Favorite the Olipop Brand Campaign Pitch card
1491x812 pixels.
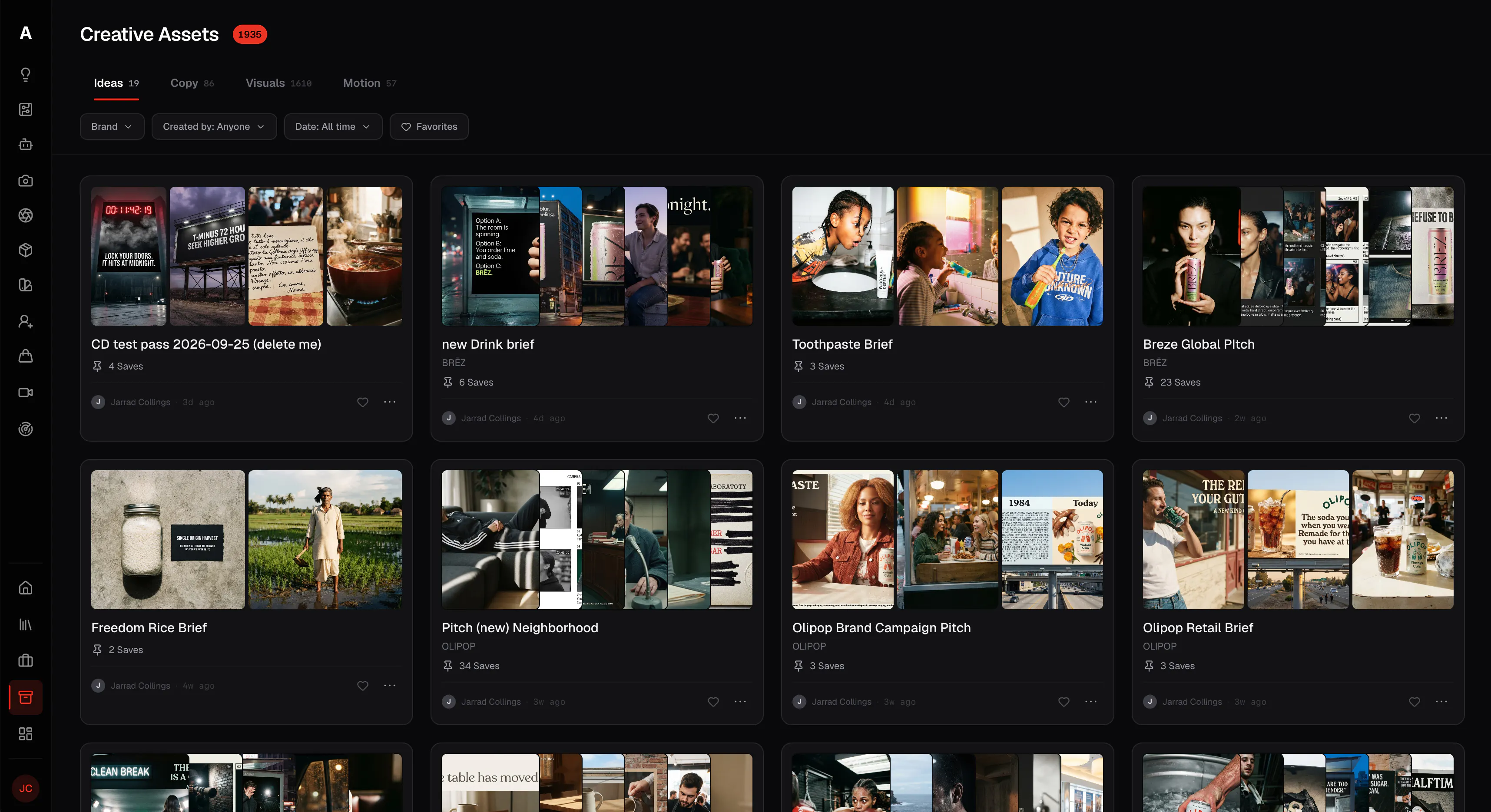pos(1064,702)
